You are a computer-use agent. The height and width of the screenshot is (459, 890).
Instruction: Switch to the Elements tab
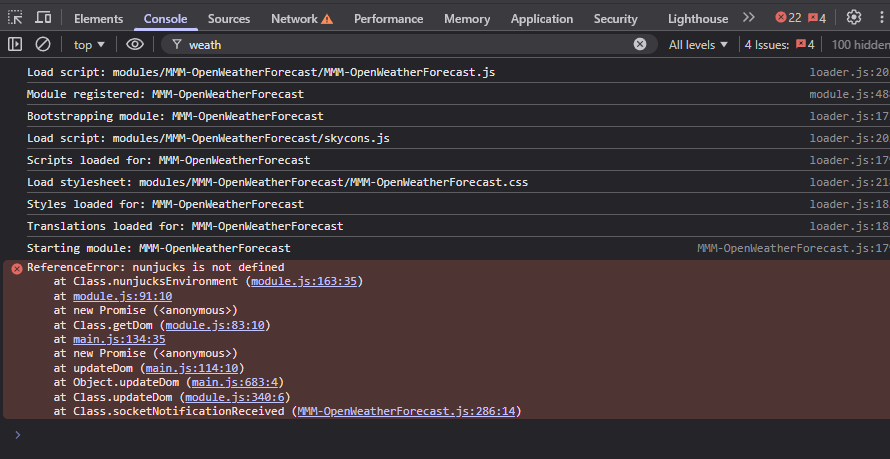click(x=98, y=19)
